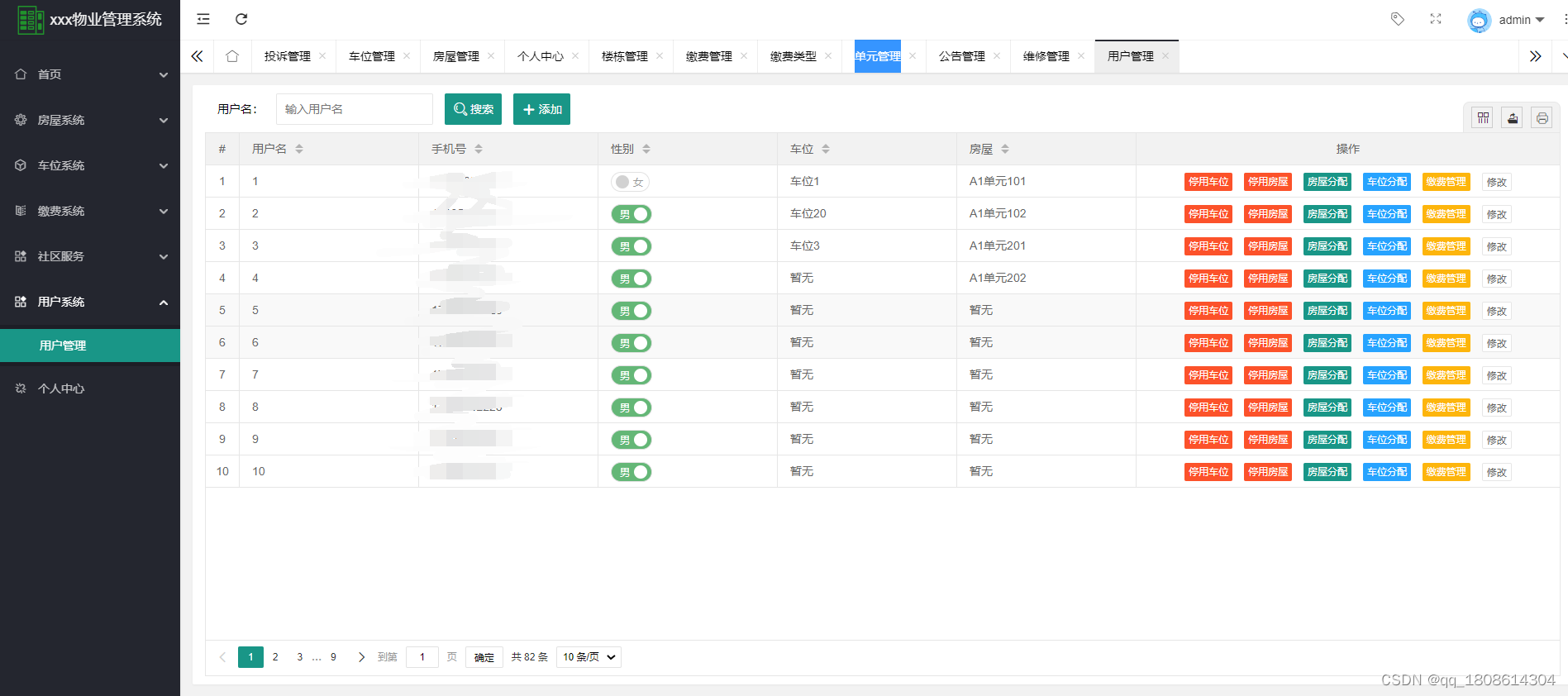Screen dimensions: 1568x696
Task: Expand 缴费系统 sidebar menu
Action: tap(90, 211)
